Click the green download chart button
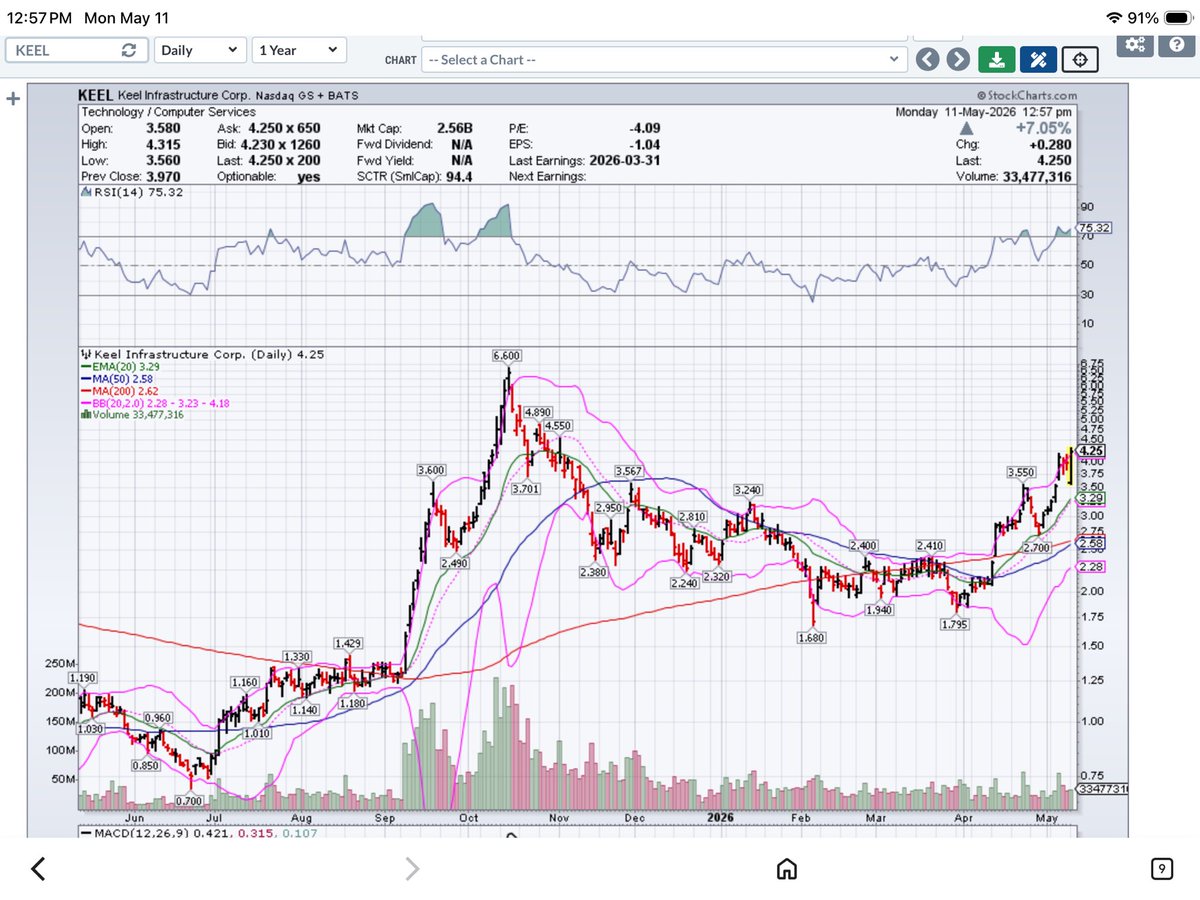1200x900 pixels. tap(996, 59)
